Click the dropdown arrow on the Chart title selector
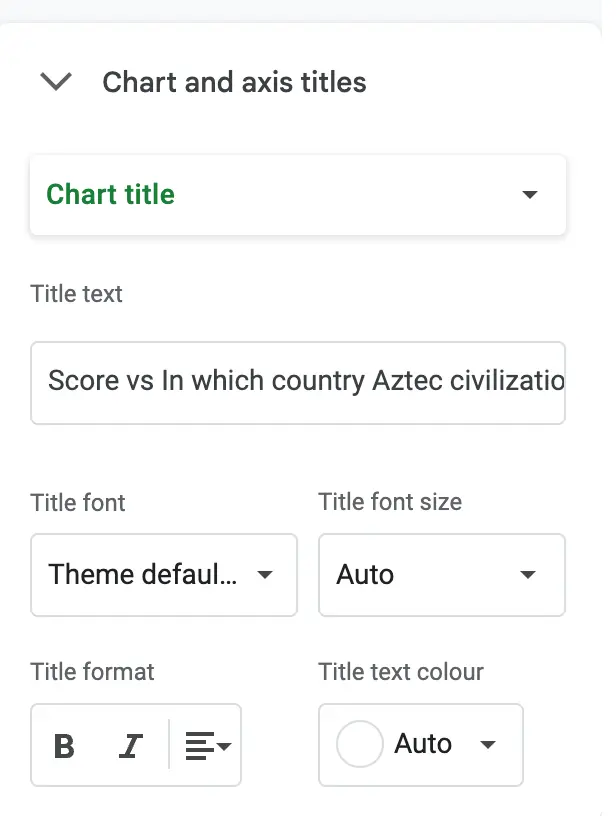Viewport: 616px width, 816px height. pyautogui.click(x=530, y=195)
